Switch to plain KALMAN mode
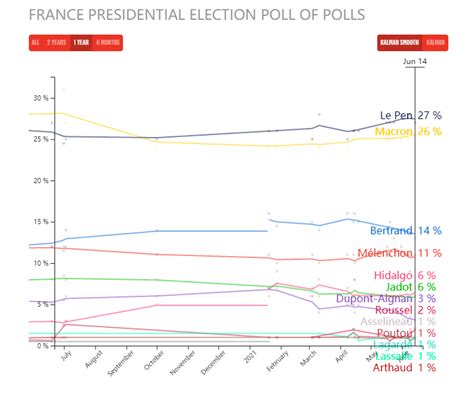This screenshot has width=474, height=395. tap(435, 43)
